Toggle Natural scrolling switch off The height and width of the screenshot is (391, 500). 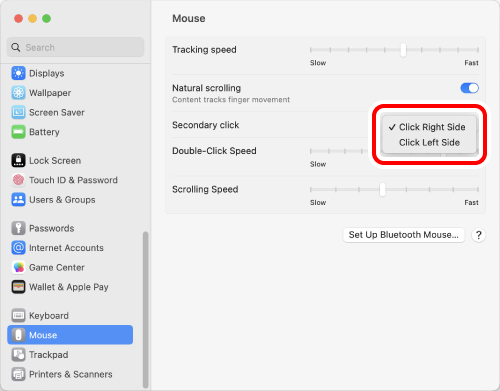pyautogui.click(x=469, y=88)
